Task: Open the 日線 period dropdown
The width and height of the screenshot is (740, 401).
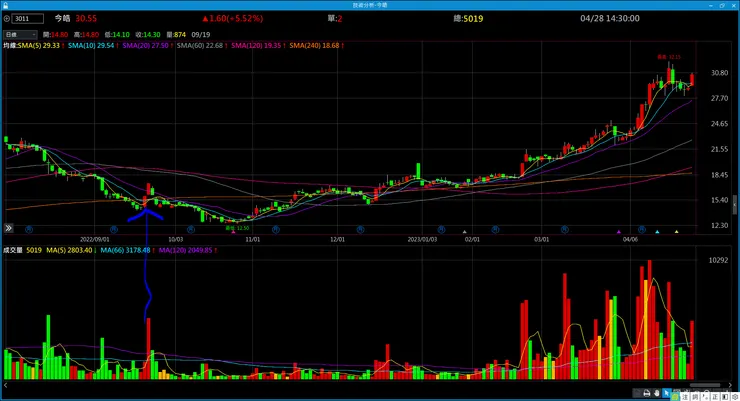Action: (20, 34)
